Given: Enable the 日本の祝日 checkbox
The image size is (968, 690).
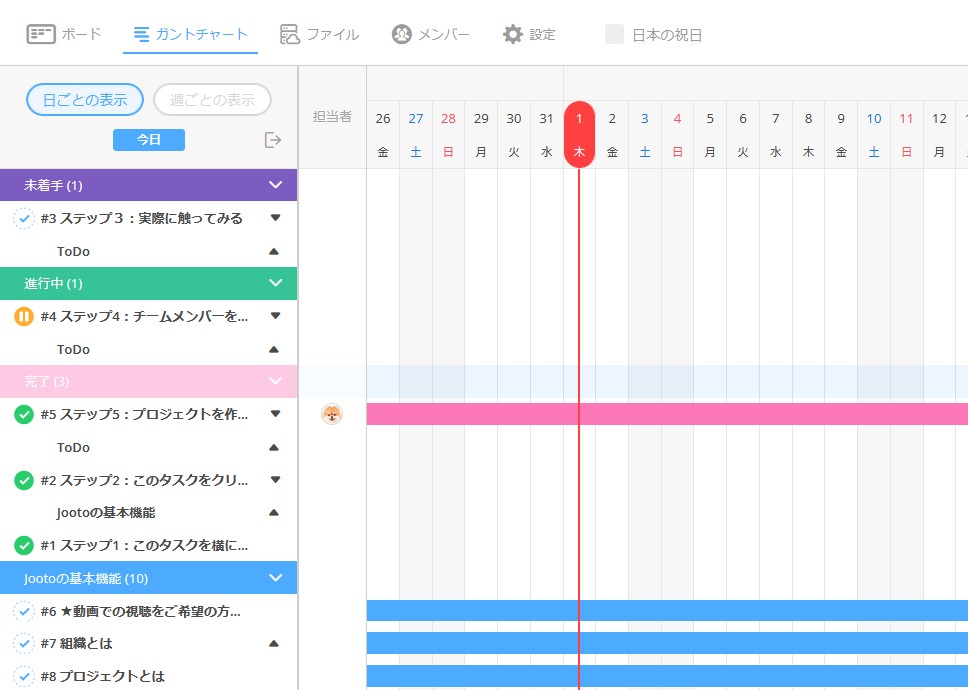Looking at the screenshot, I should [614, 35].
